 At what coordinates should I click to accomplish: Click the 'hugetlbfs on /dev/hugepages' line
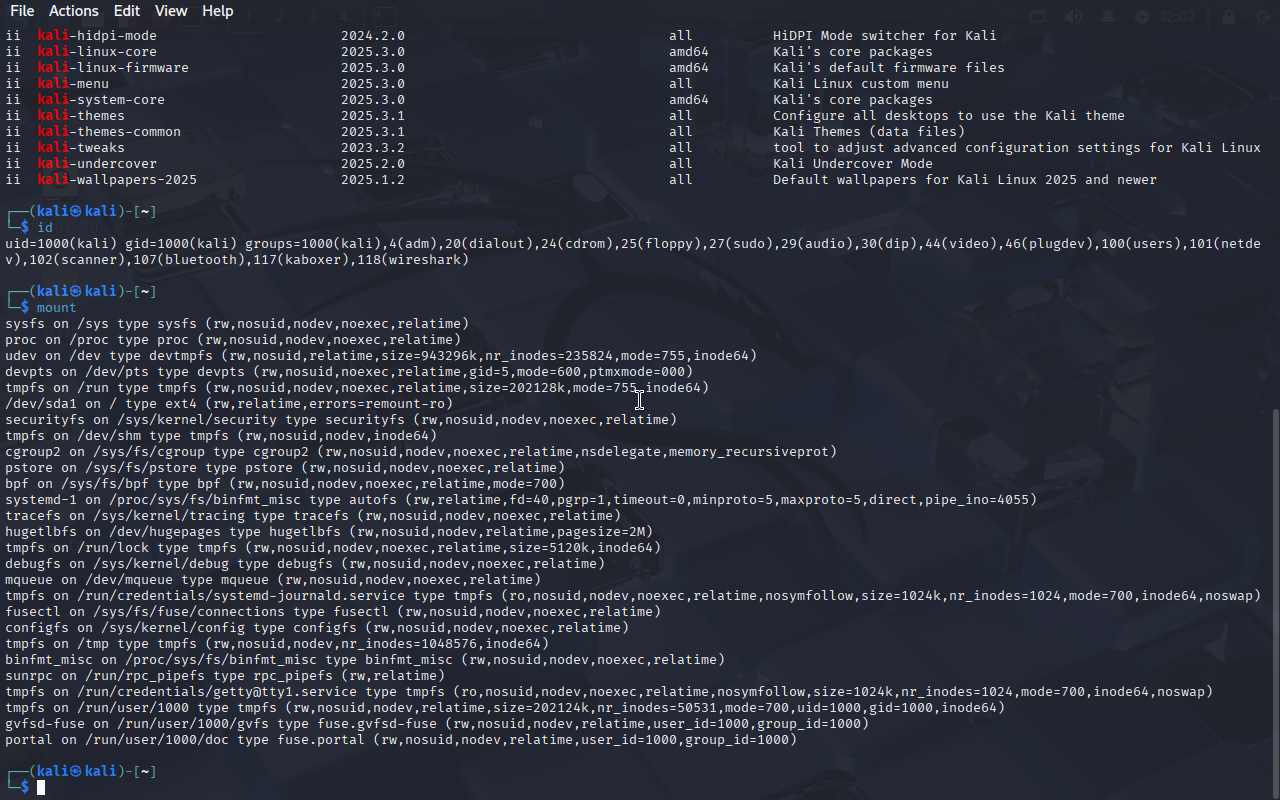pos(329,532)
